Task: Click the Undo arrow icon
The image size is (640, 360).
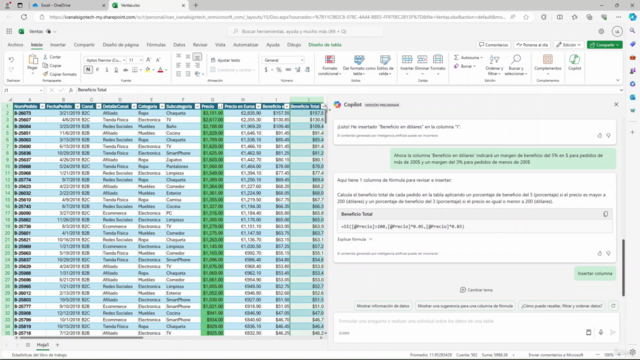Action: (x=11, y=60)
